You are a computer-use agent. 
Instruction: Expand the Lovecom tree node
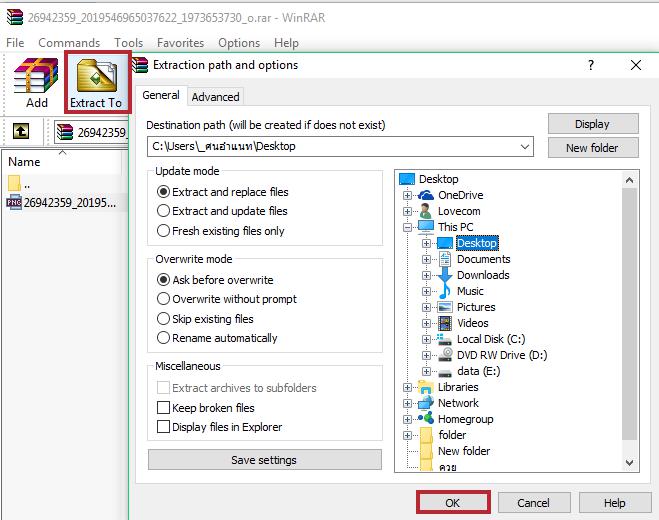(x=407, y=211)
